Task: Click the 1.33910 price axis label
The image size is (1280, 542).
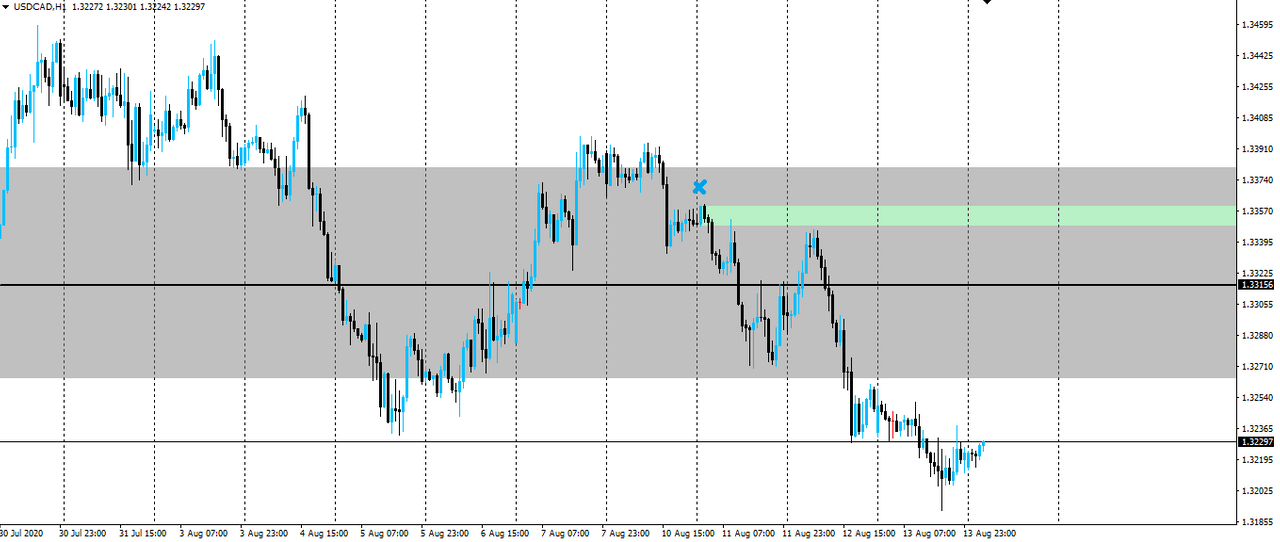Action: pyautogui.click(x=1258, y=148)
